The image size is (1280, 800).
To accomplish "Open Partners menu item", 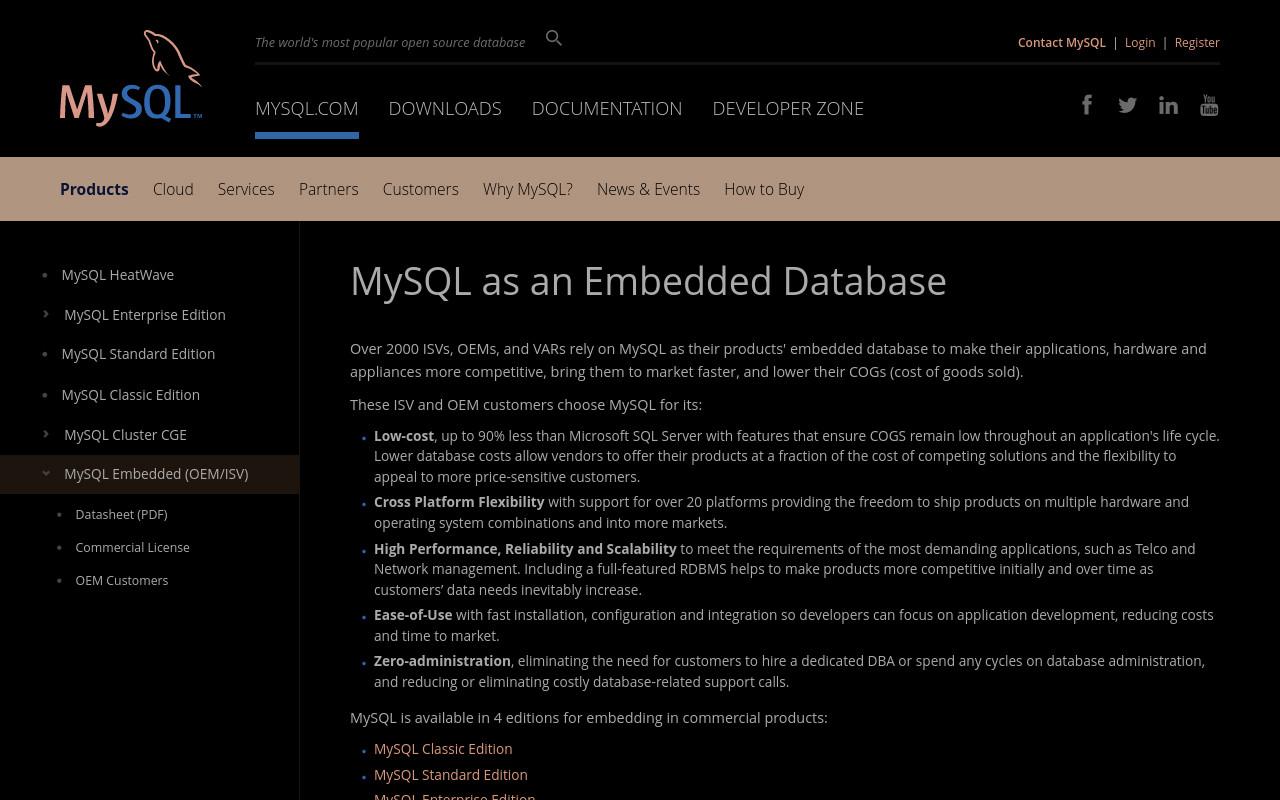I will click(328, 189).
